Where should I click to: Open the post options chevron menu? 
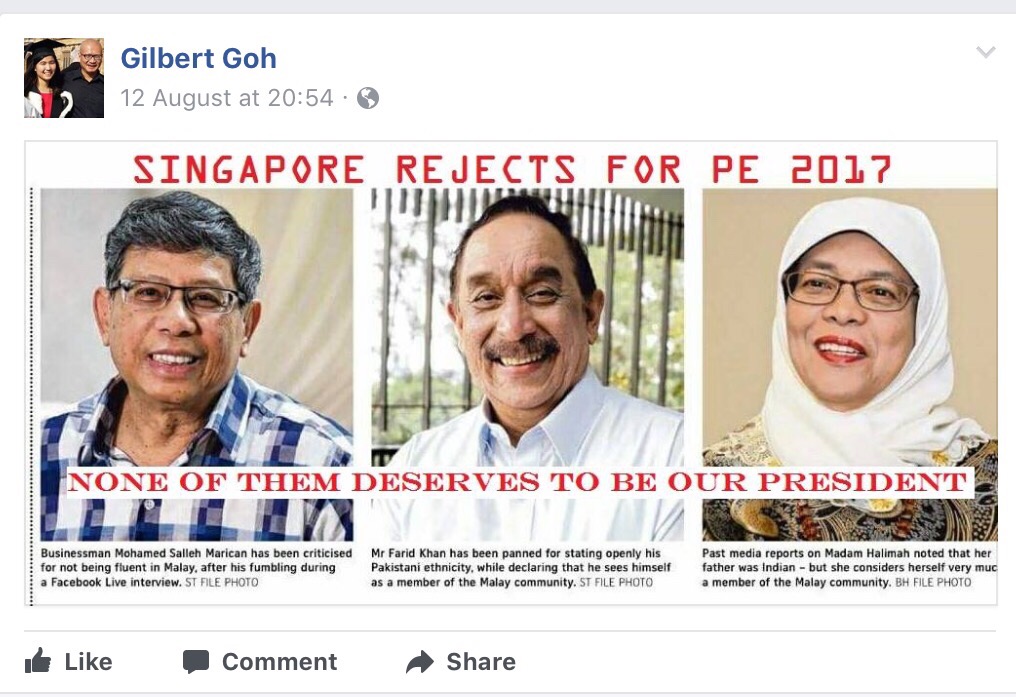(x=986, y=52)
